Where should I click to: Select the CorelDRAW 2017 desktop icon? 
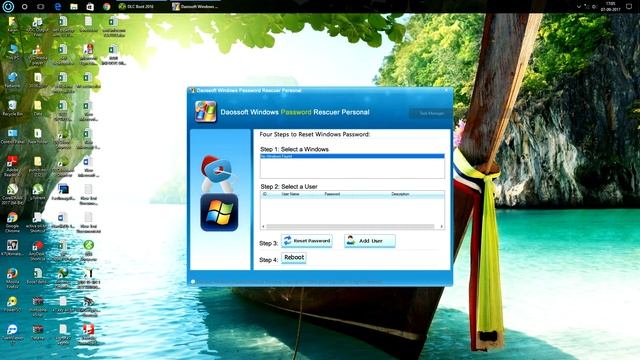coord(12,194)
